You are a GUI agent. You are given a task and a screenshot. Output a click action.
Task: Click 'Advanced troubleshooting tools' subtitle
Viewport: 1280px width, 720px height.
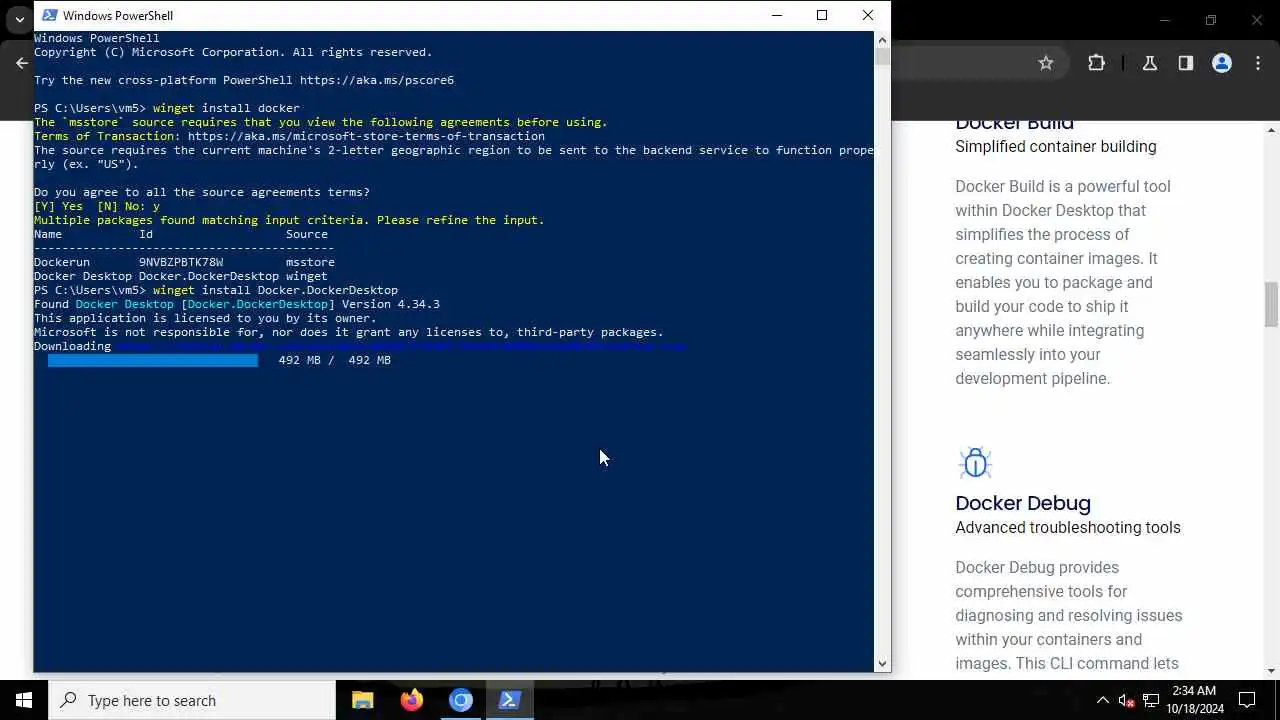coord(1068,527)
